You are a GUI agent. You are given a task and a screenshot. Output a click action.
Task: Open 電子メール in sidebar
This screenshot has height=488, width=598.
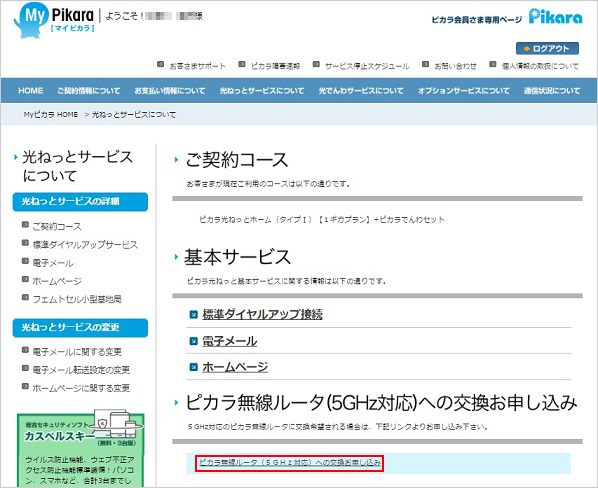coord(53,263)
